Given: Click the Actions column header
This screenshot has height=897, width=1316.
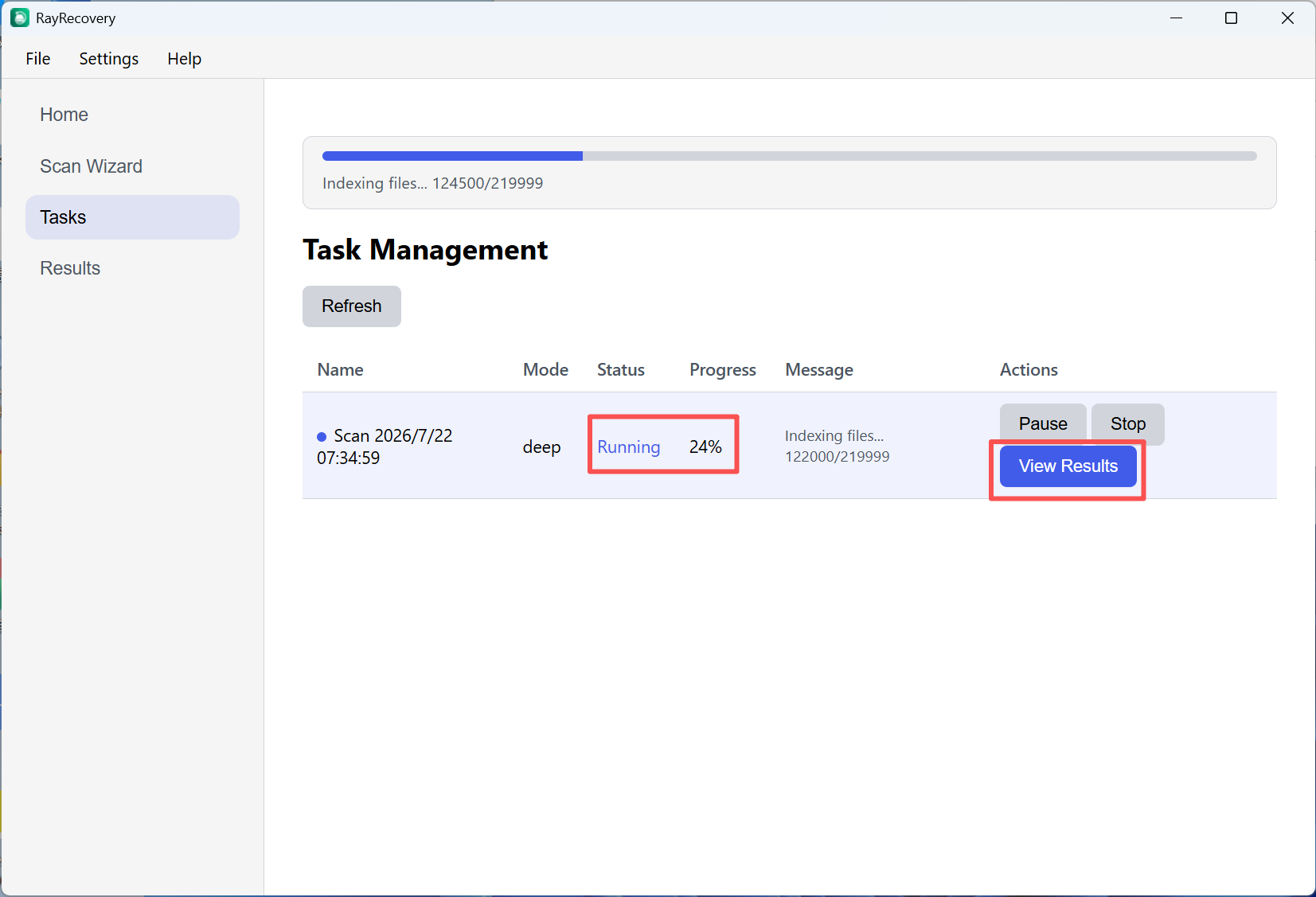Looking at the screenshot, I should pyautogui.click(x=1029, y=370).
